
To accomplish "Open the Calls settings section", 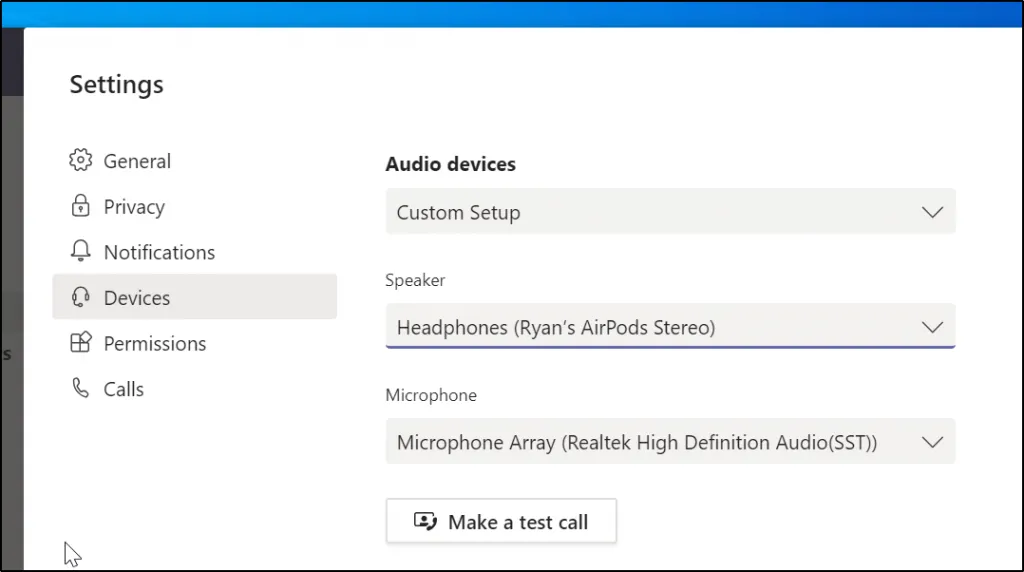I will point(124,389).
